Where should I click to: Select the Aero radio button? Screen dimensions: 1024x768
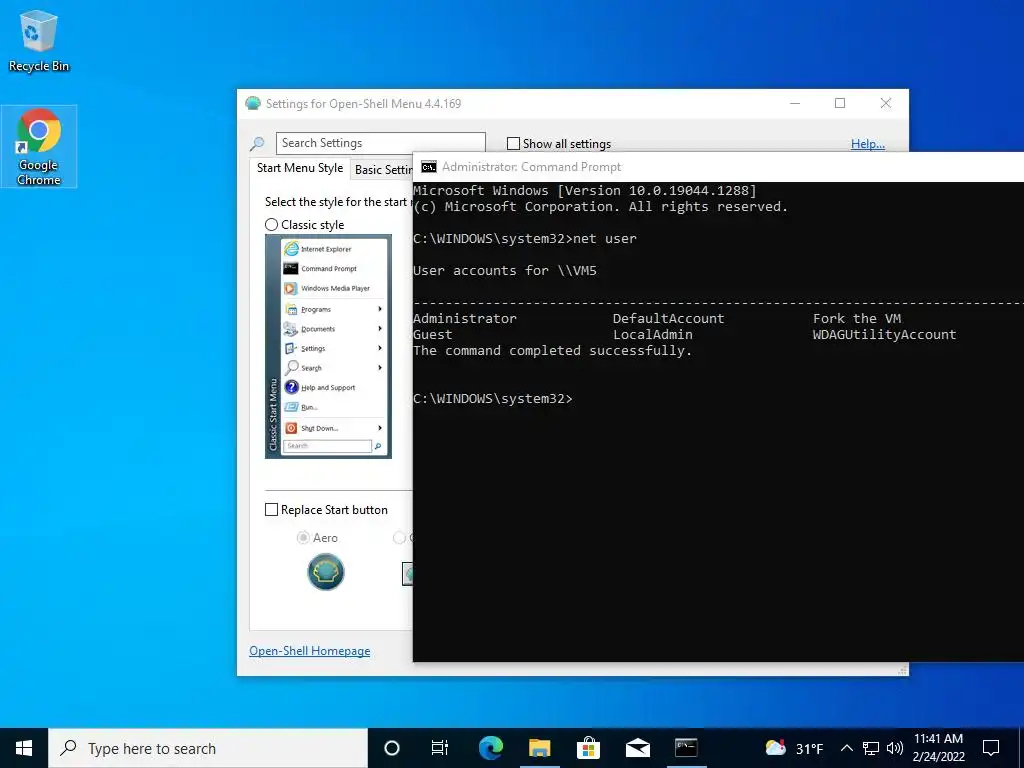pyautogui.click(x=302, y=537)
